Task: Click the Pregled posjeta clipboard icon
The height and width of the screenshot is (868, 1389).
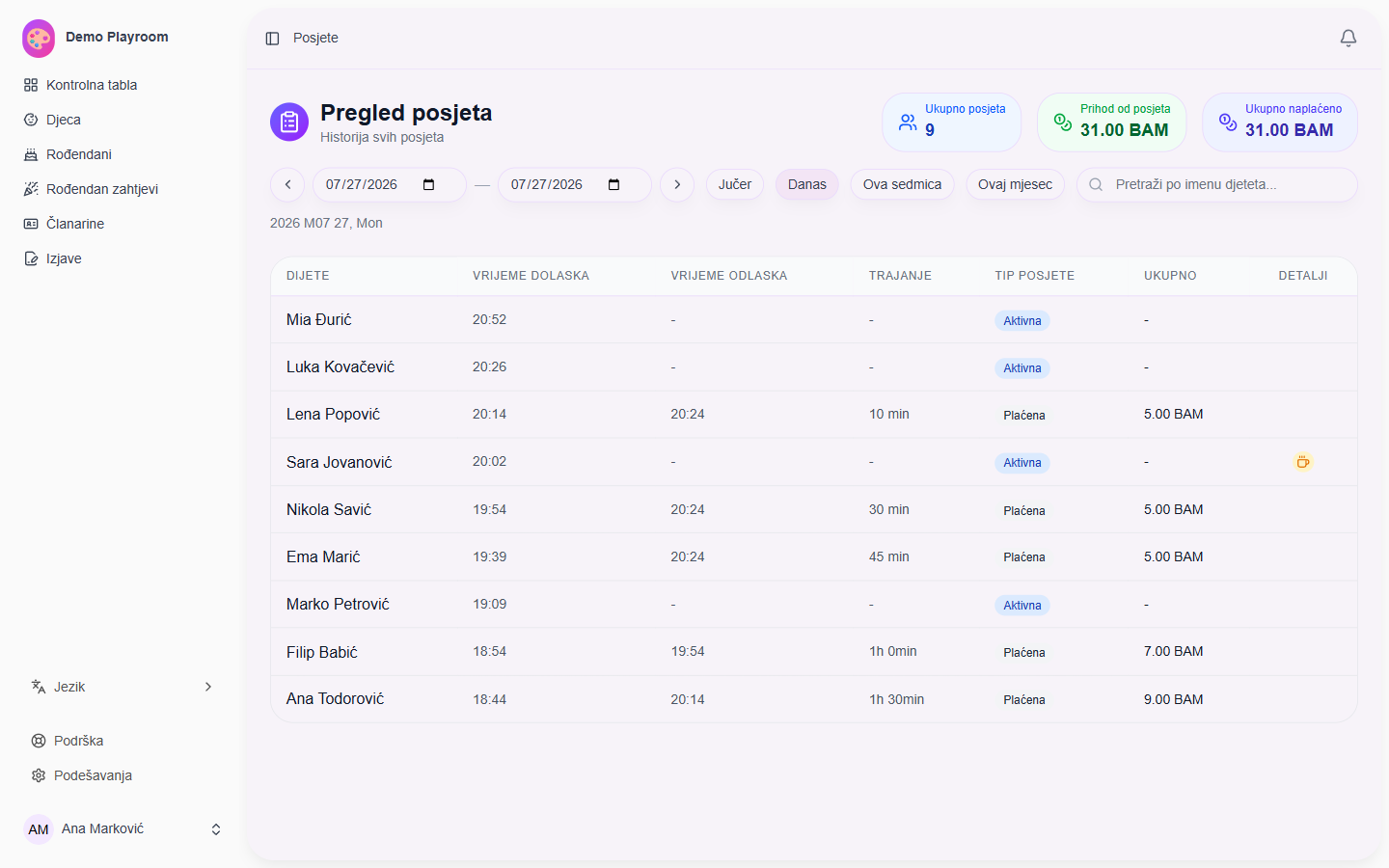Action: [289, 122]
